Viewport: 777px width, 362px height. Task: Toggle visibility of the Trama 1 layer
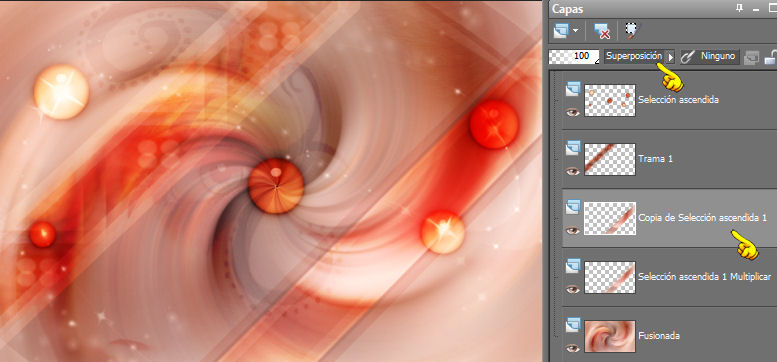pos(573,171)
